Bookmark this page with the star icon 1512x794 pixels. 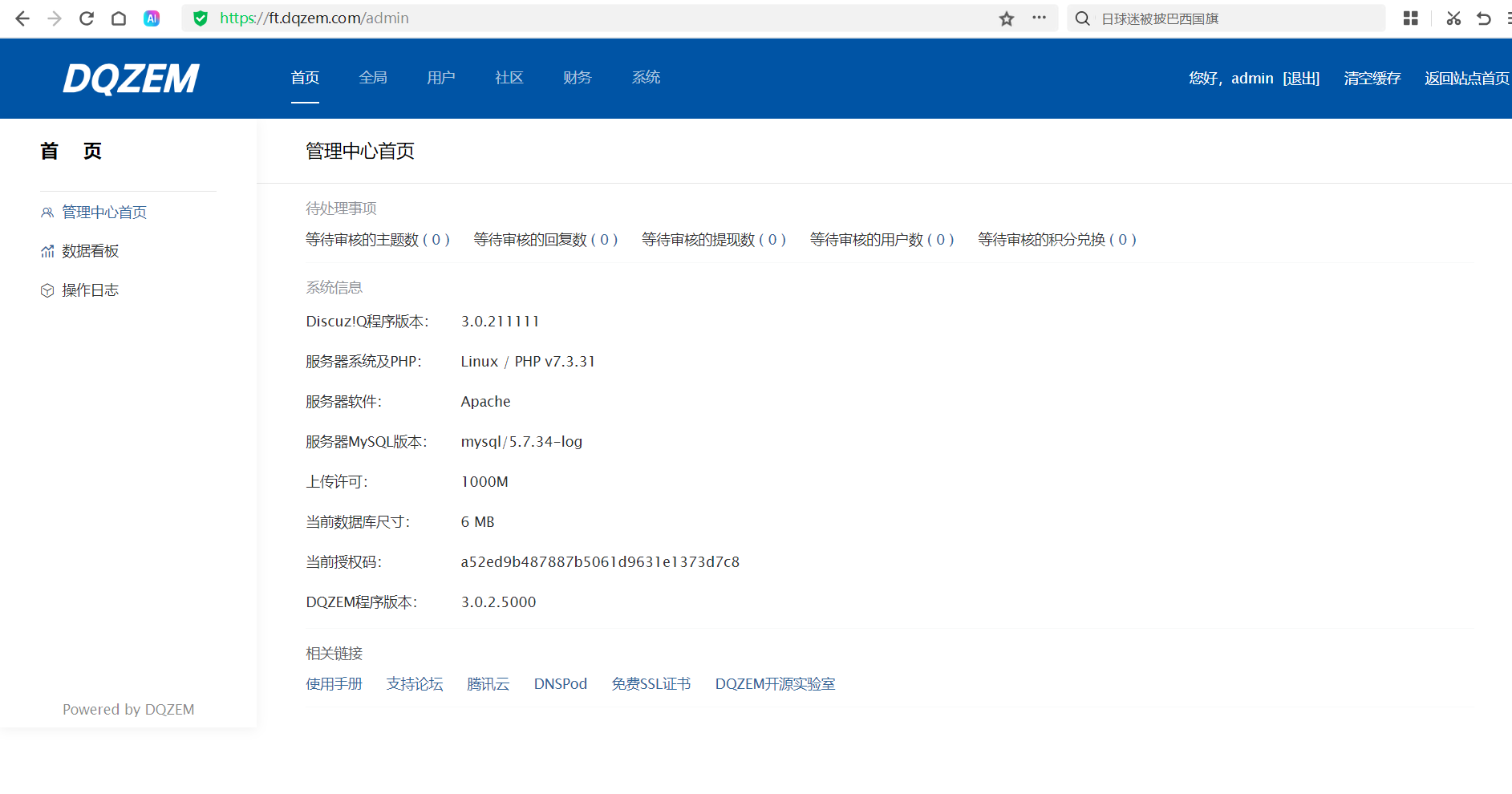tap(1007, 18)
